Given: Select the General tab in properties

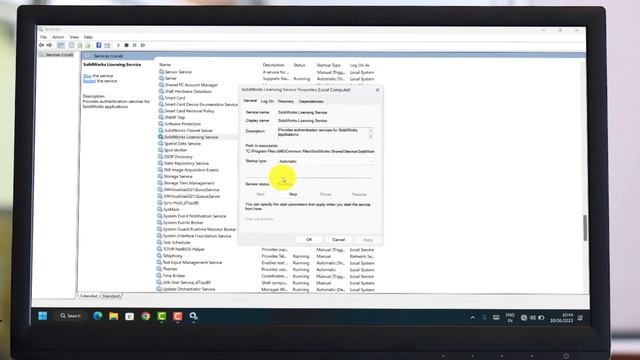Looking at the screenshot, I should [x=250, y=101].
